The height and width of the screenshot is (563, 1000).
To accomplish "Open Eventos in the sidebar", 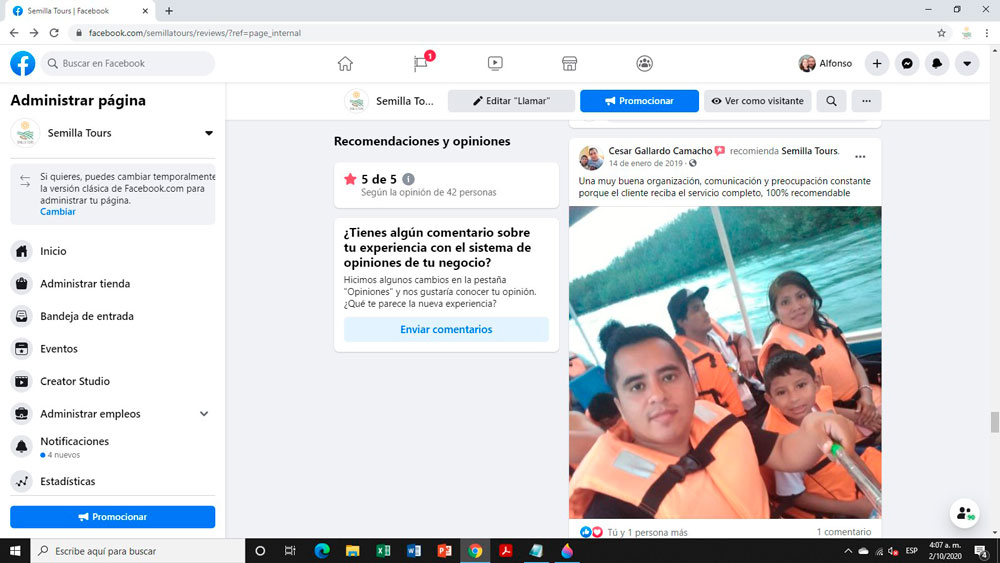I will click(x=113, y=349).
